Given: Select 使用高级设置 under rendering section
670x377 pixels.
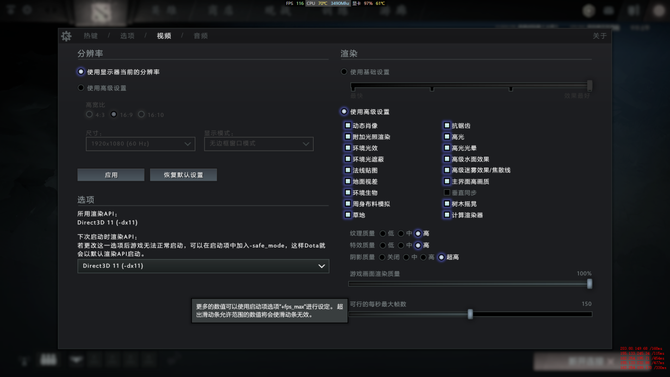Looking at the screenshot, I should [x=344, y=112].
